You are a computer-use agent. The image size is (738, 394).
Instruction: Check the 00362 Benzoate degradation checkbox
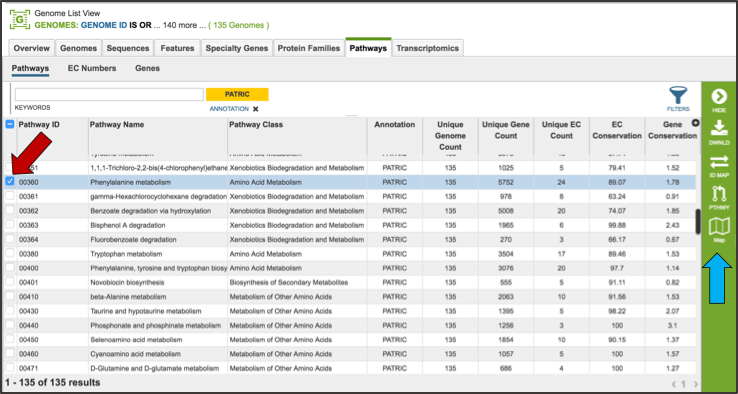pos(9,211)
